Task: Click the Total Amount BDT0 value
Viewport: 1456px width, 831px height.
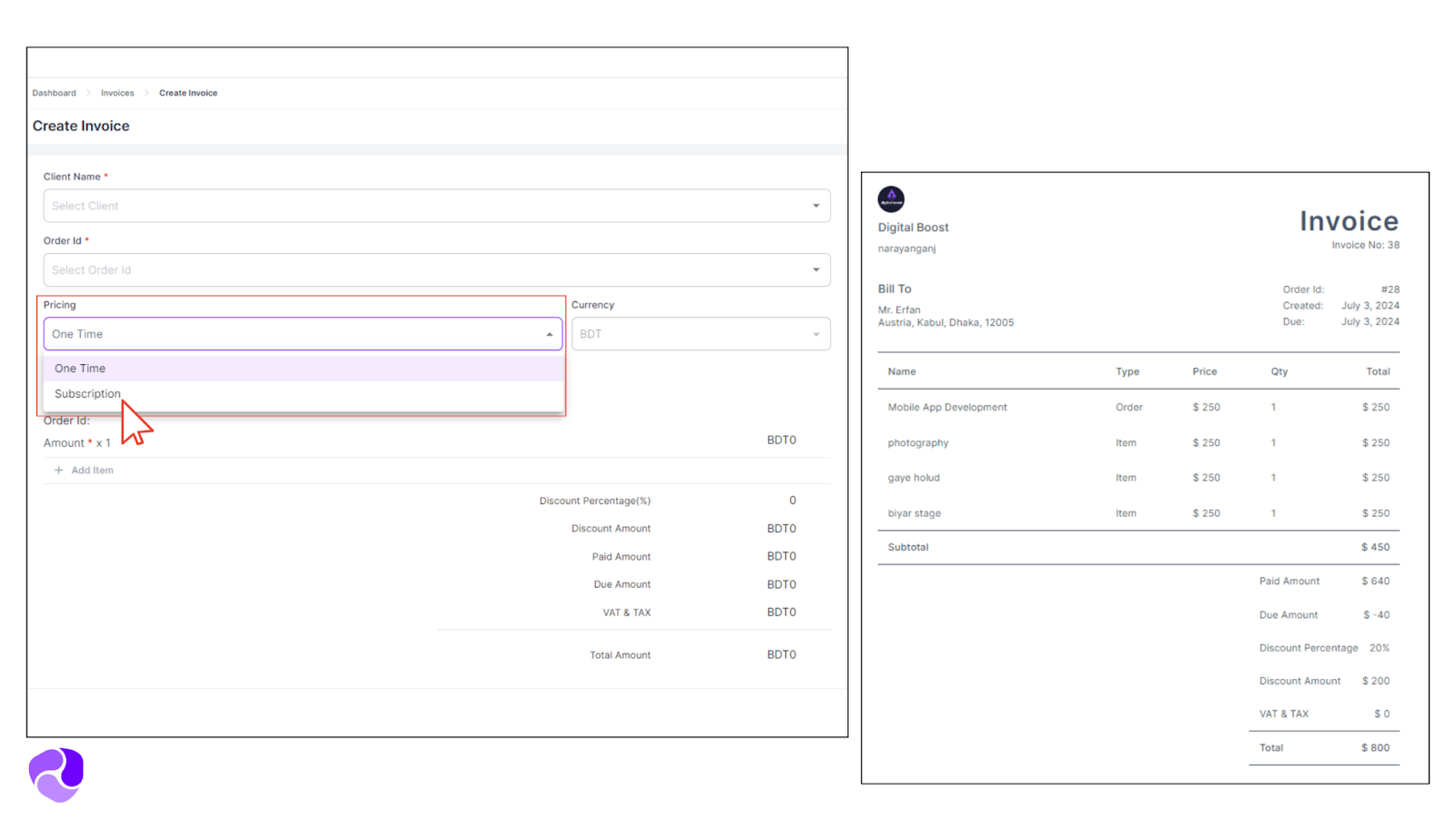Action: 782,654
